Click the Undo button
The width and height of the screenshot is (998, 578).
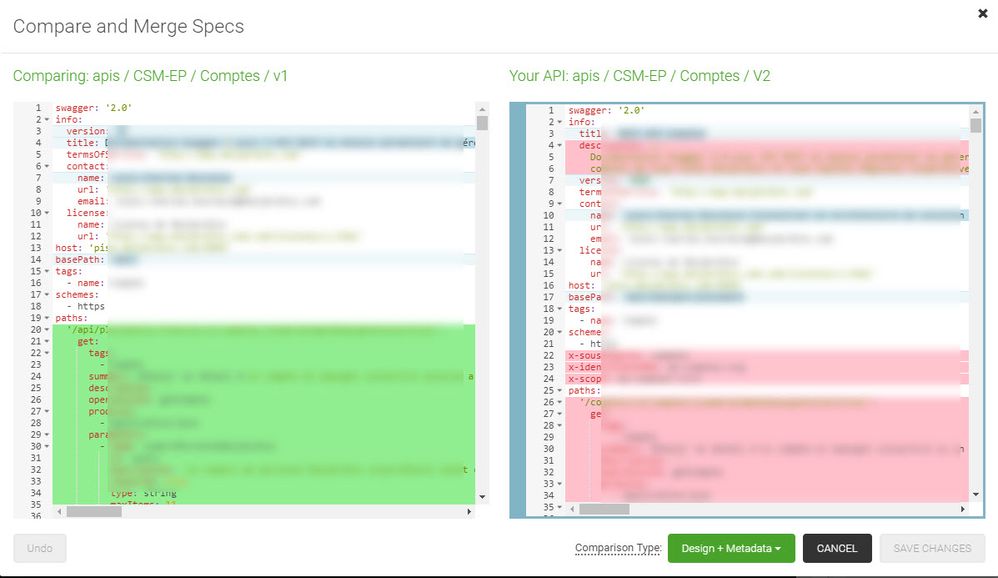pyautogui.click(x=39, y=548)
